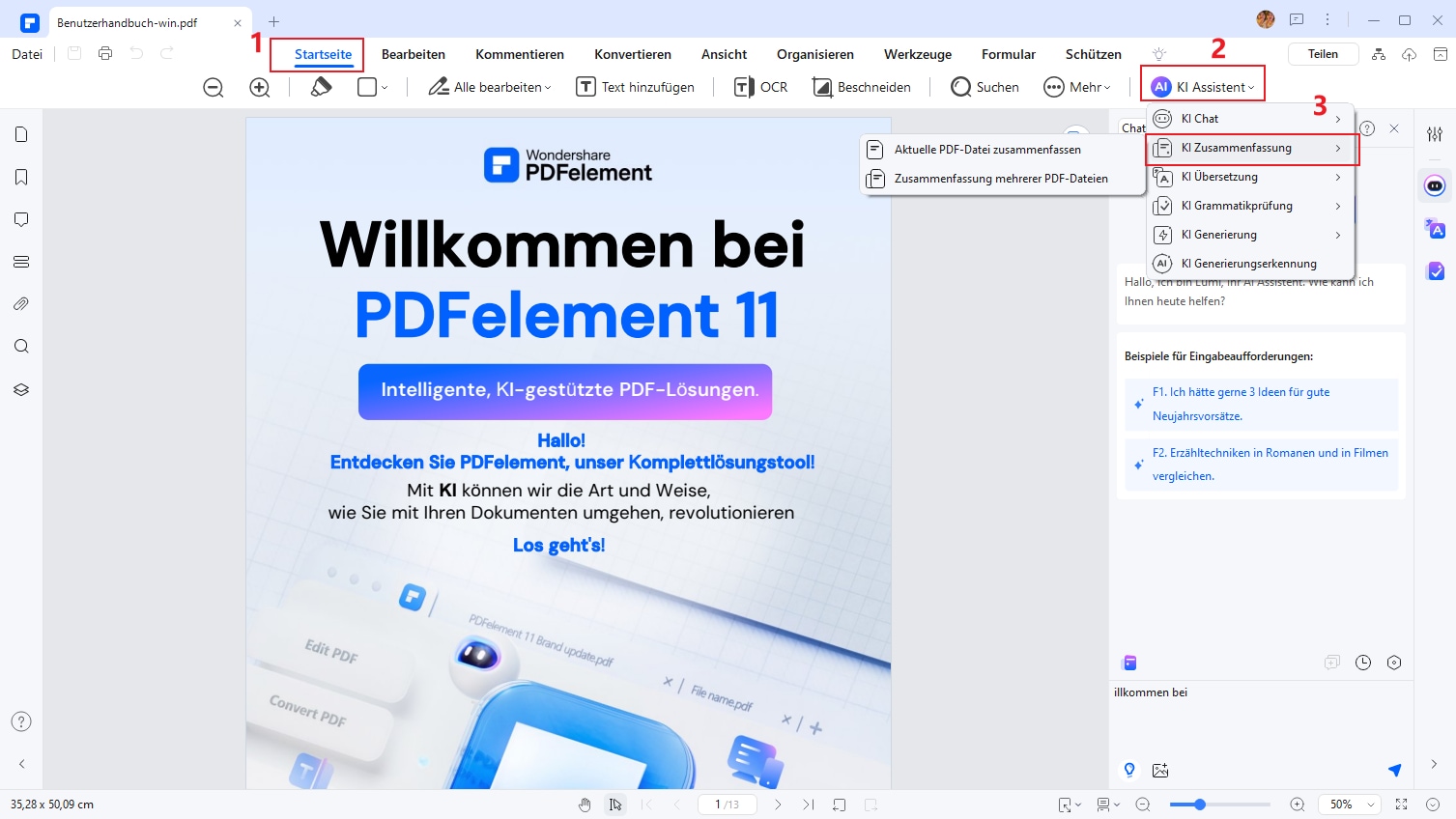Open form fields panel in left sidebar
The image size is (1456, 819).
pyautogui.click(x=21, y=262)
